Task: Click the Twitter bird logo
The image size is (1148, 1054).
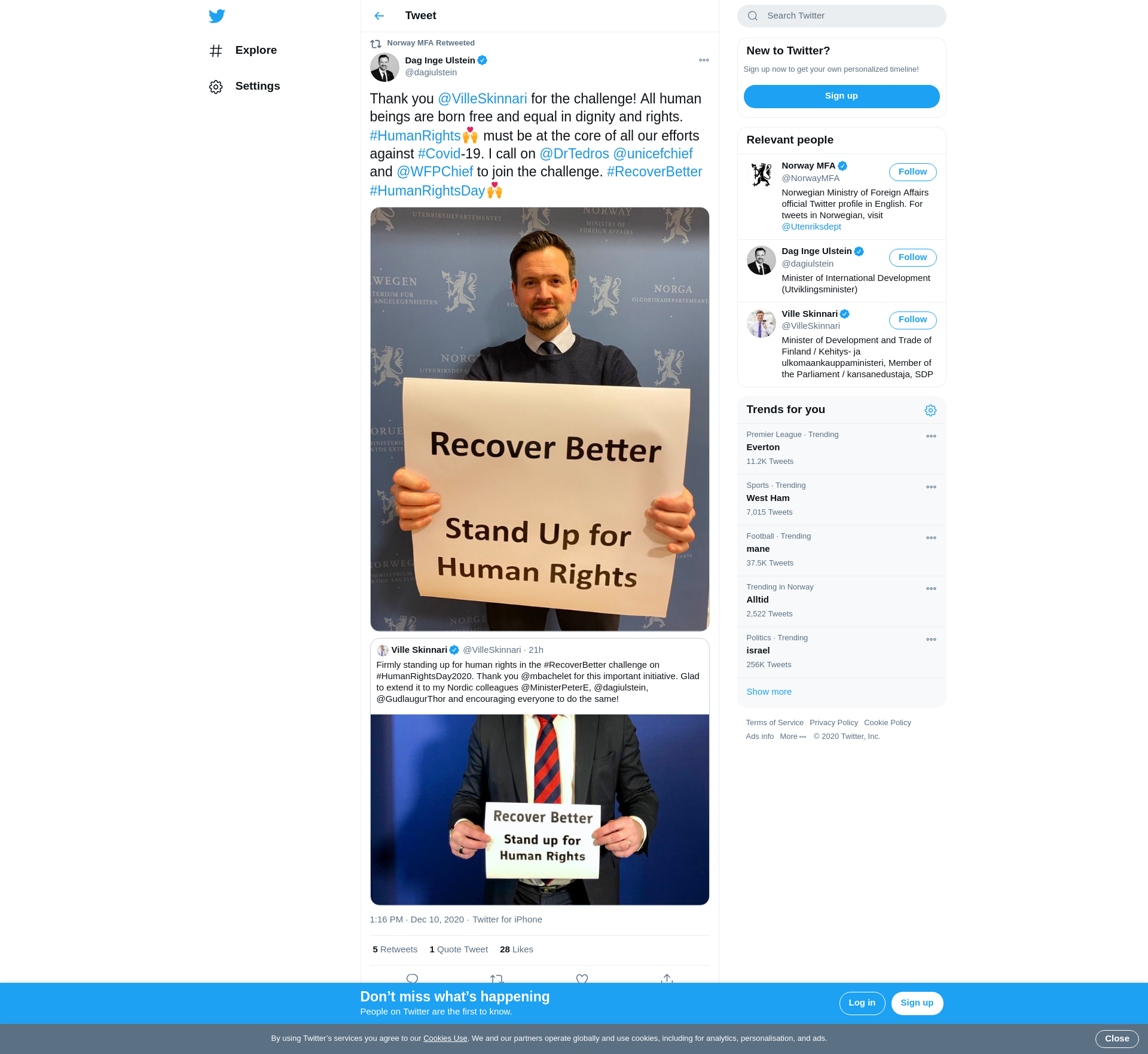Action: pyautogui.click(x=216, y=16)
